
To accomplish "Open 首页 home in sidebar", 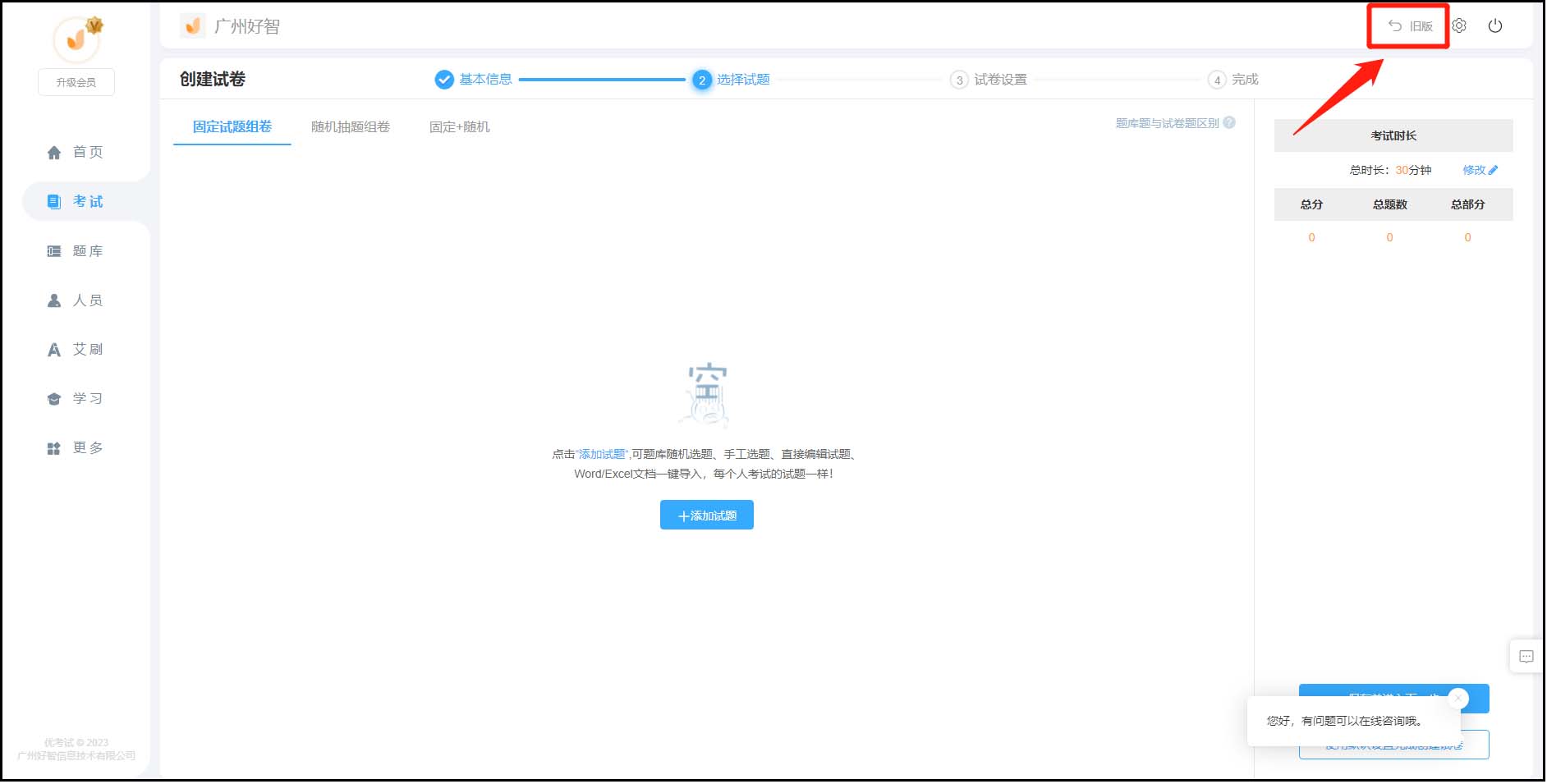I will (76, 153).
